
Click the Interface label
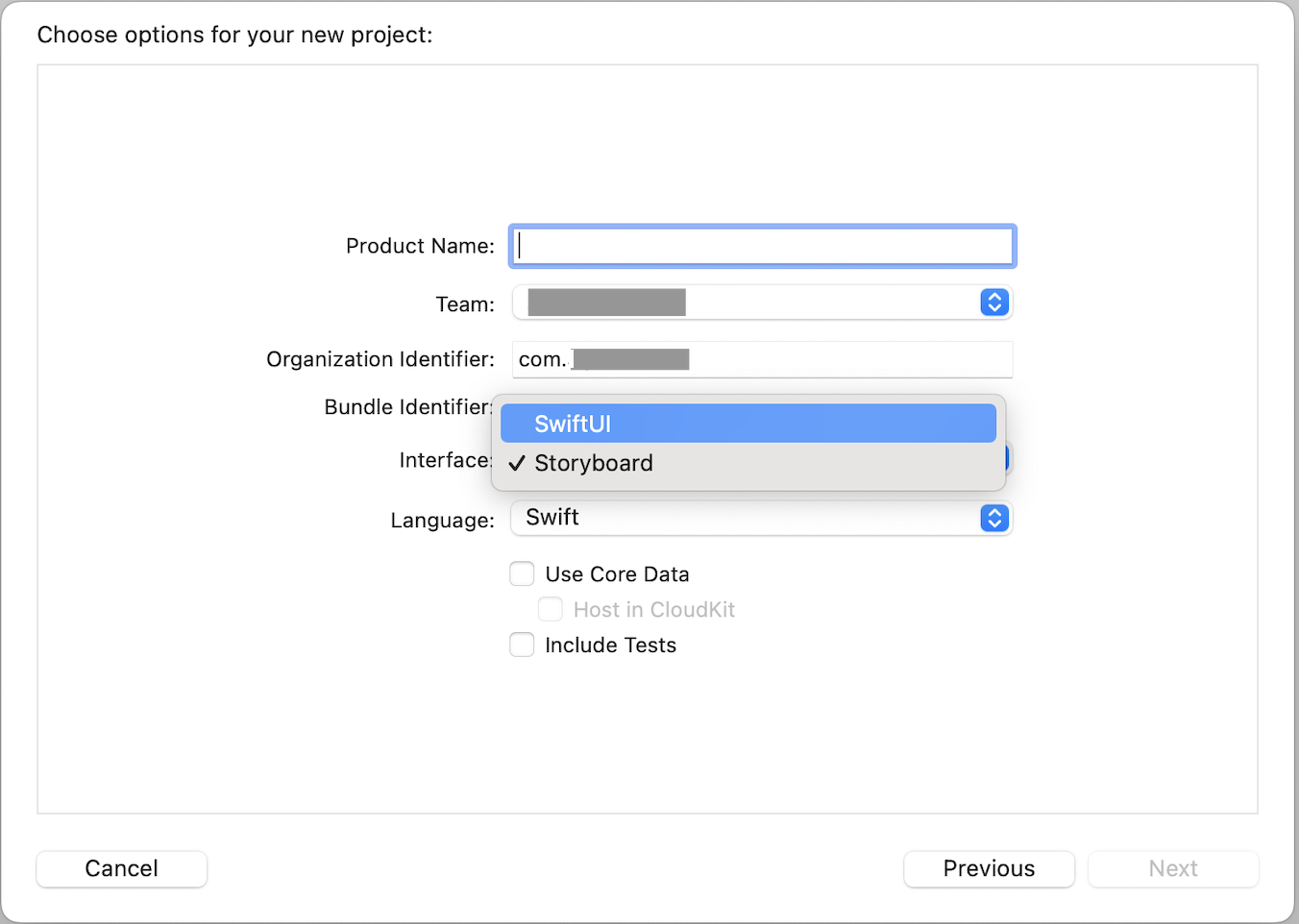pos(445,461)
